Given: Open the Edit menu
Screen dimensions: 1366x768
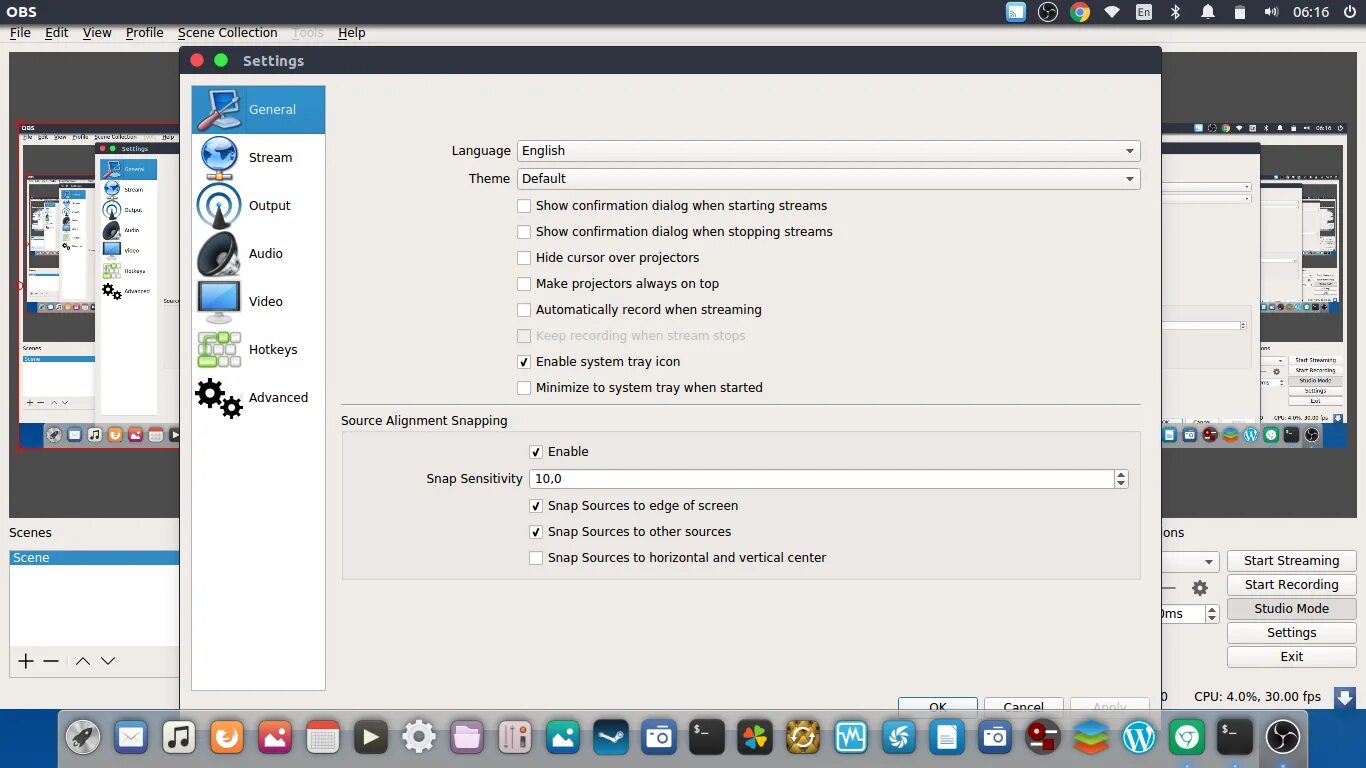Looking at the screenshot, I should click(x=57, y=33).
